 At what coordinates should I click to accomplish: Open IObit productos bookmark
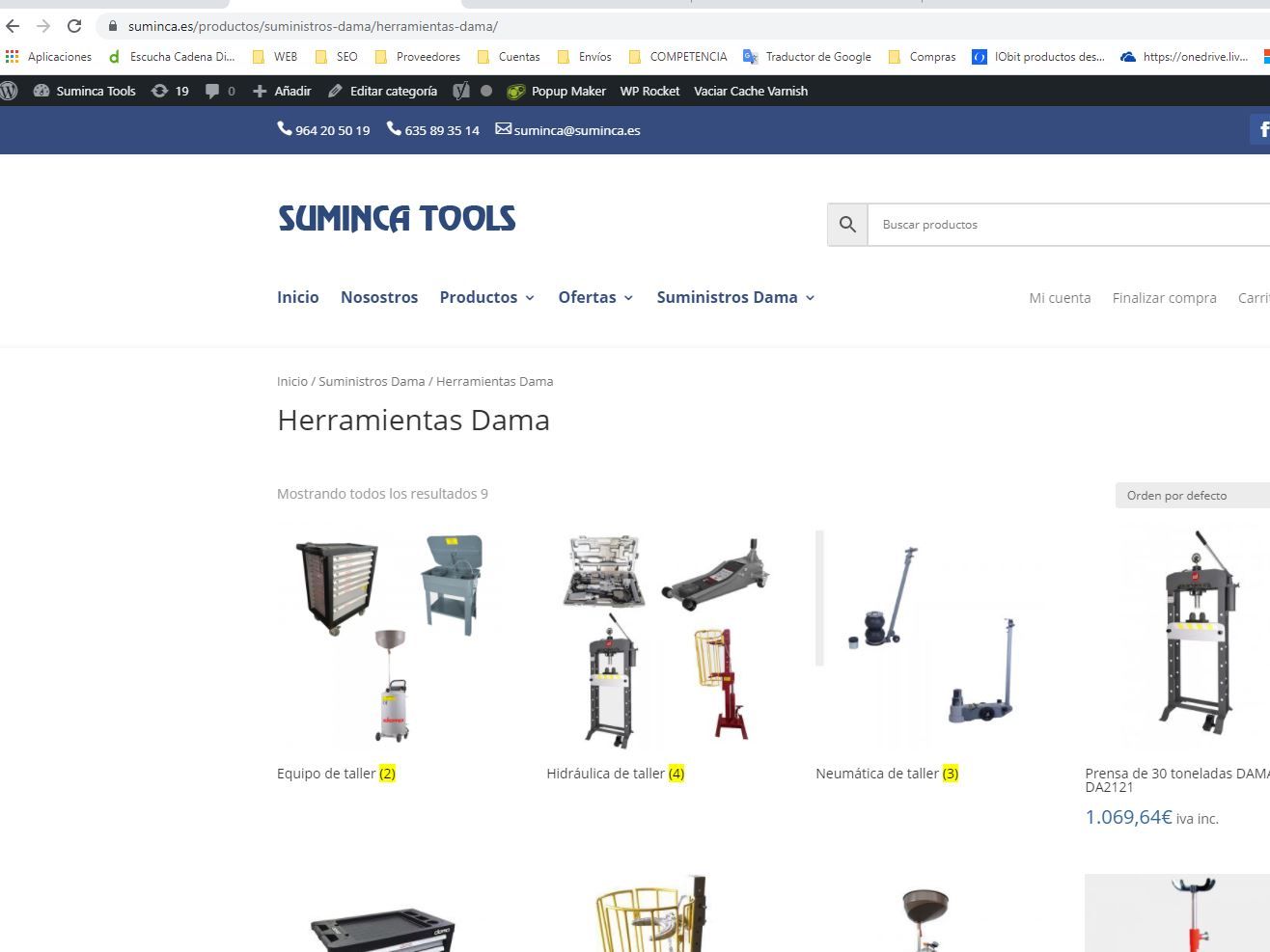click(1038, 57)
